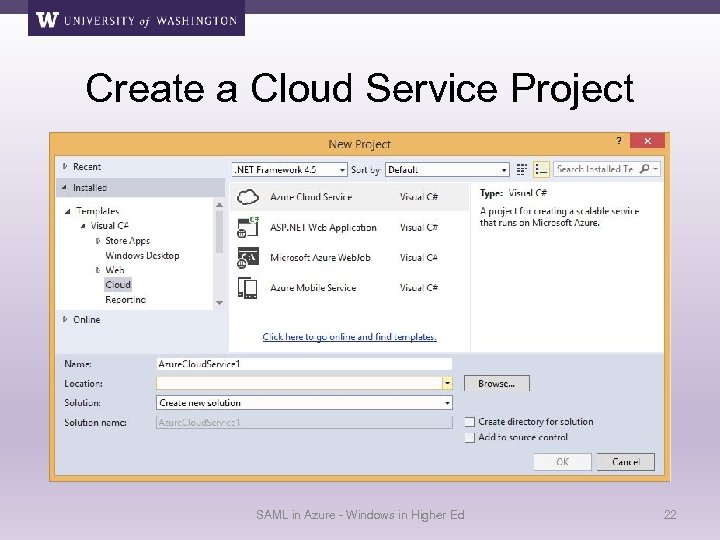Open the Location history dropdown arrow
The width and height of the screenshot is (720, 540).
coord(447,383)
